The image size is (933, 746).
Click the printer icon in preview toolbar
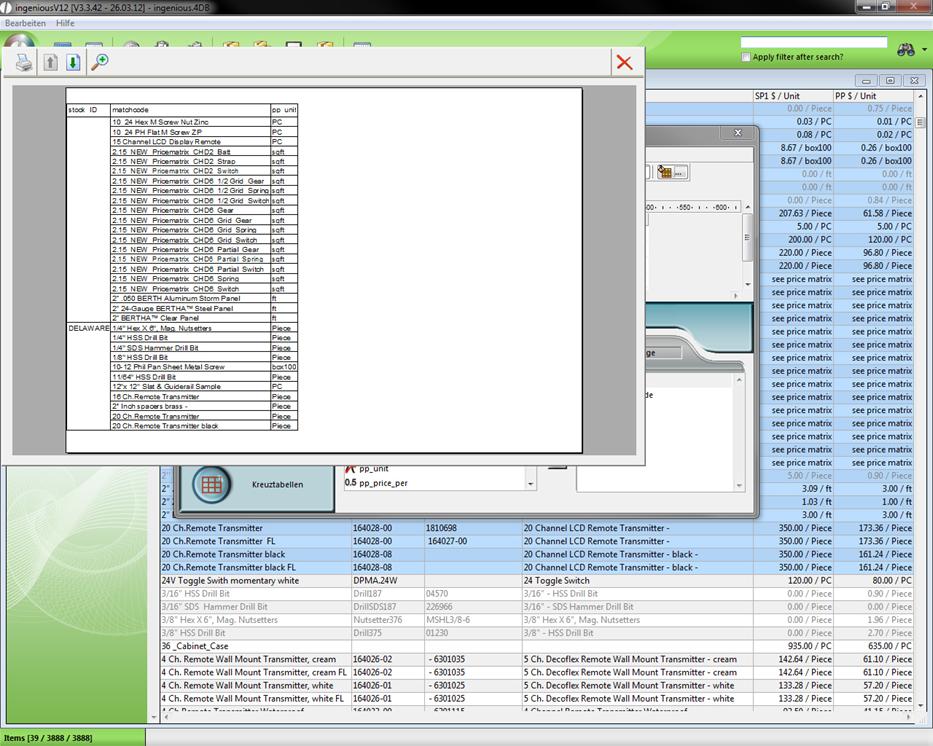tap(23, 62)
